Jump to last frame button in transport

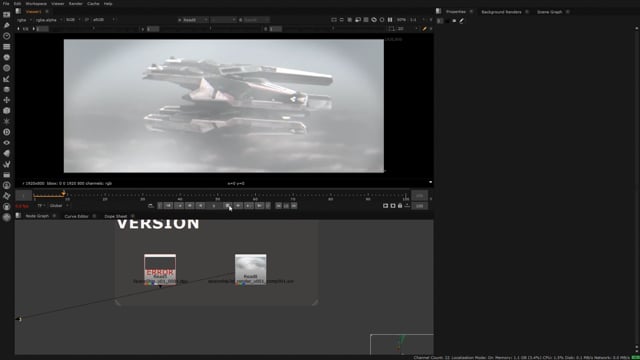(x=260, y=206)
